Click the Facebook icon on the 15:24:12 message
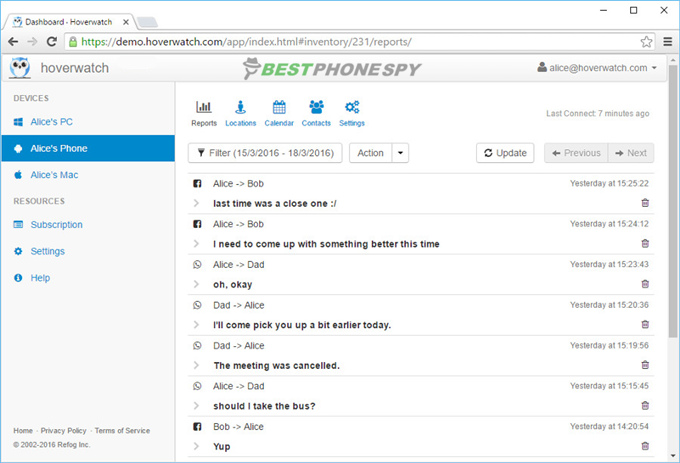Viewport: 680px width, 463px height. click(197, 224)
